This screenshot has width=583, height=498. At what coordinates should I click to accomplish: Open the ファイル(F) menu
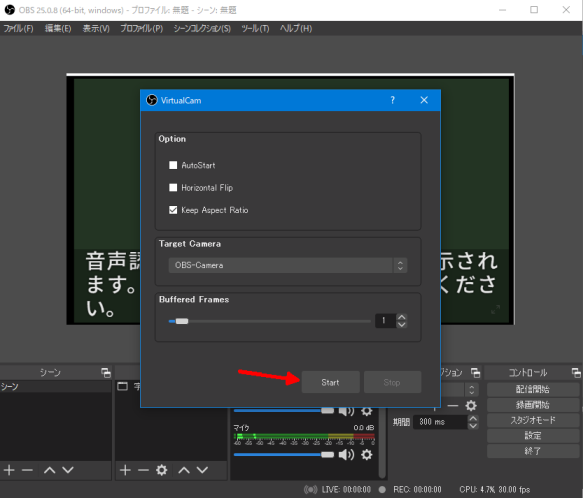(18, 29)
